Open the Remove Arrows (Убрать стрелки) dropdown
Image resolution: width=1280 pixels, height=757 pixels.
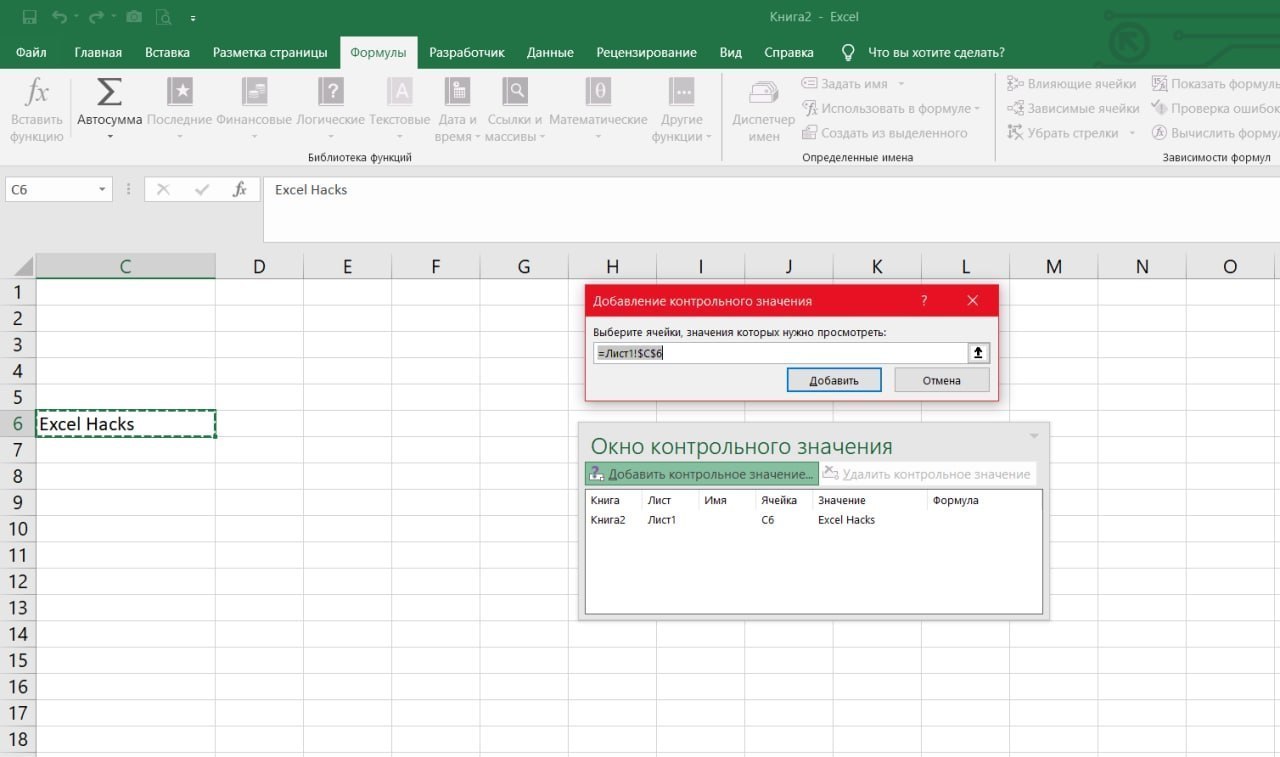tap(1132, 133)
